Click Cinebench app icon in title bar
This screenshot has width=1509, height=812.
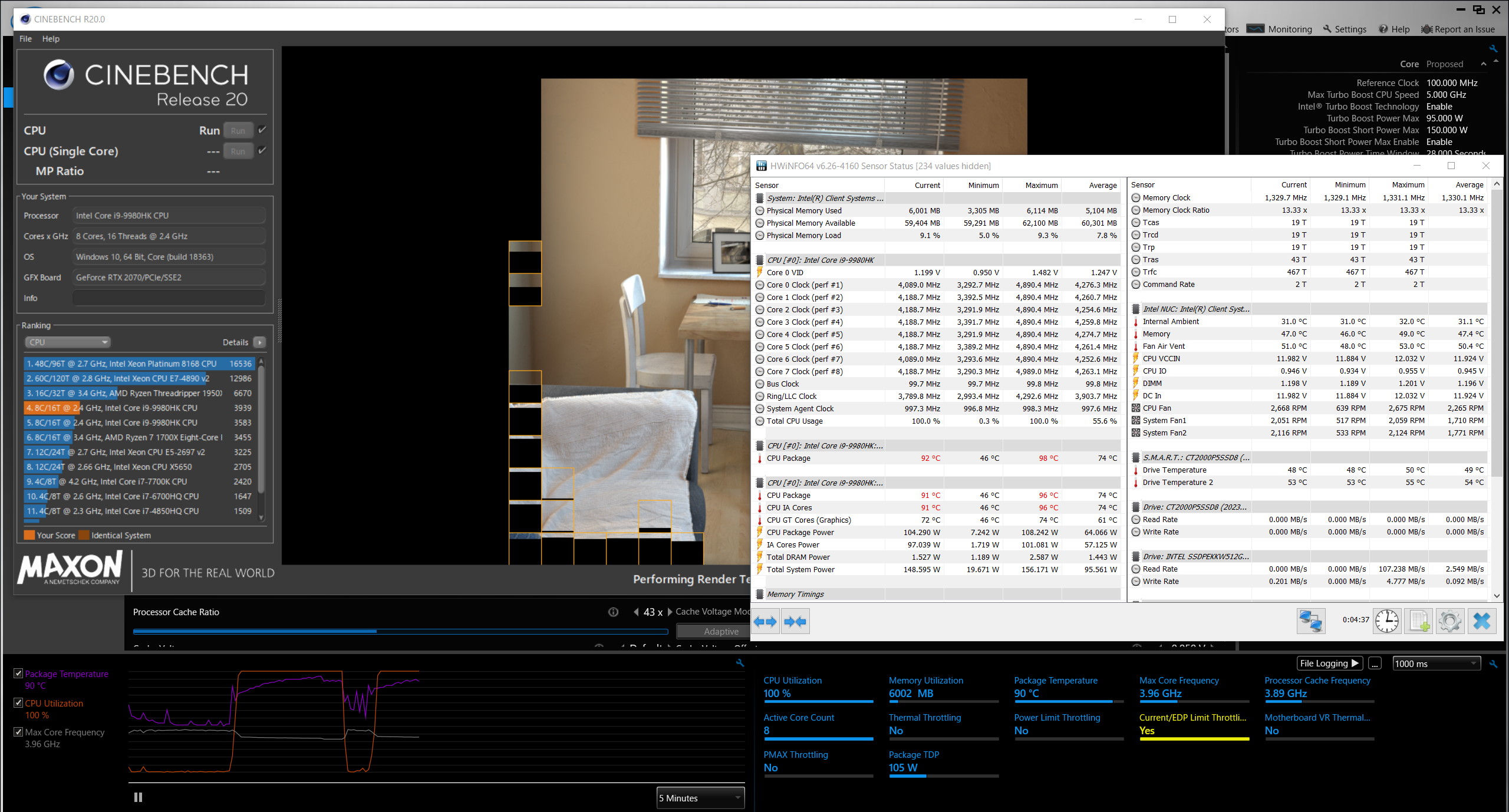click(25, 19)
